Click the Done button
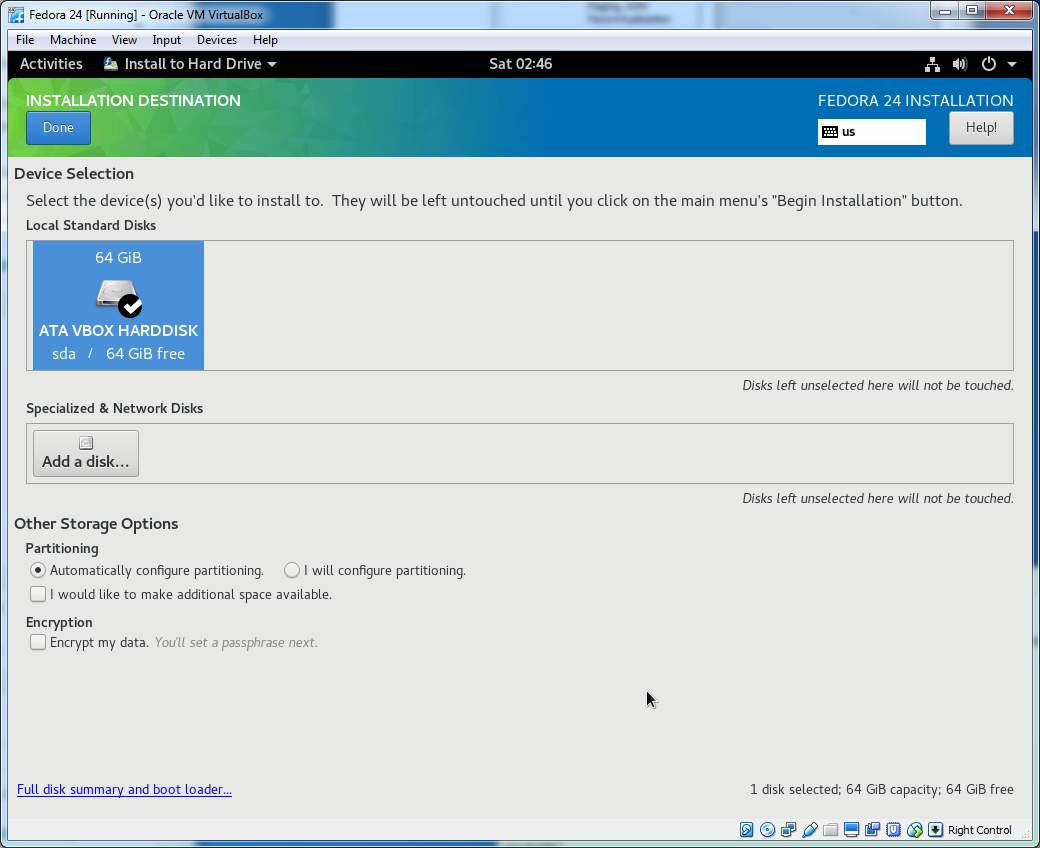The width and height of the screenshot is (1040, 848). [58, 128]
